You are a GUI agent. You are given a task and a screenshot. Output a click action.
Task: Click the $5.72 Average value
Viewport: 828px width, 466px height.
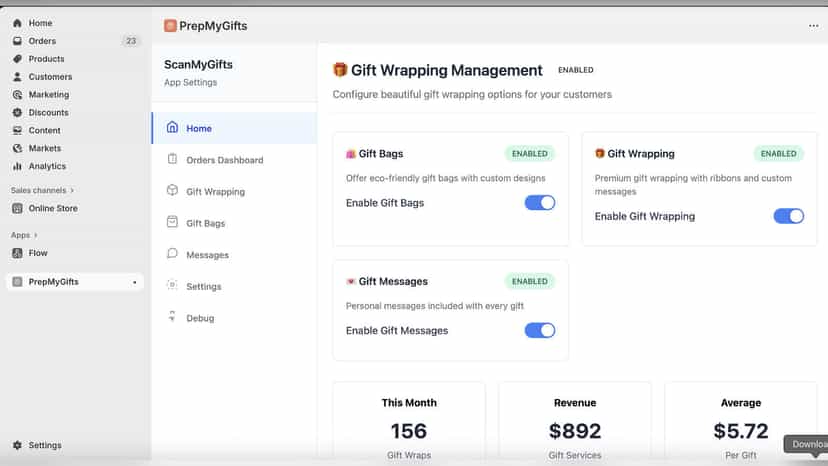[x=740, y=431]
